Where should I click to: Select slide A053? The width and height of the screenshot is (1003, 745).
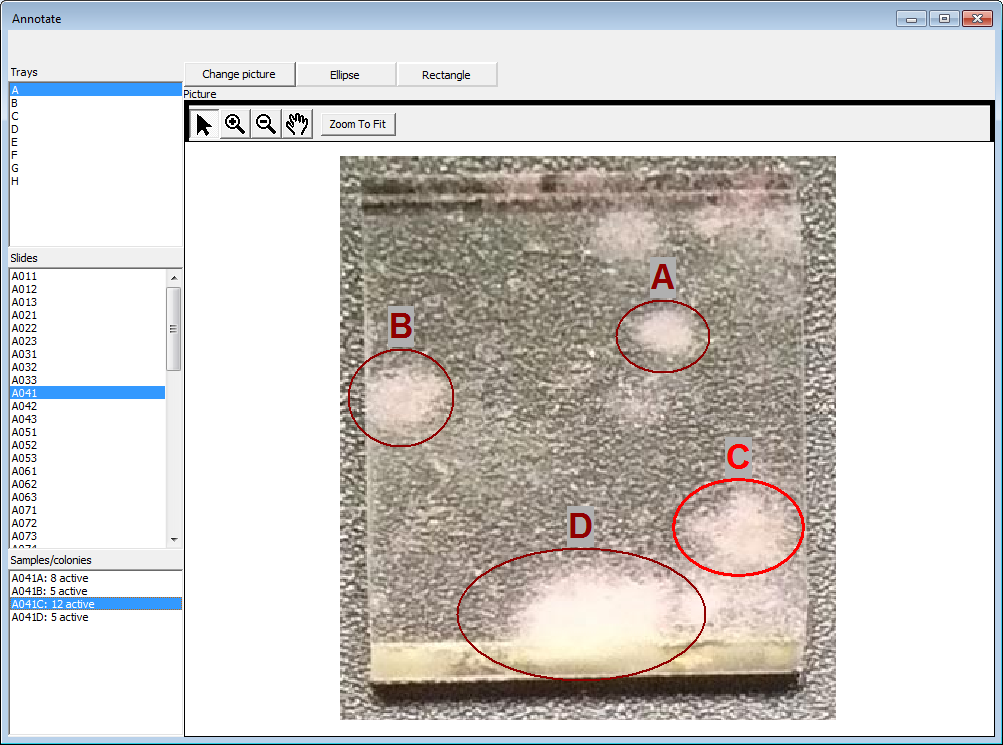88,458
